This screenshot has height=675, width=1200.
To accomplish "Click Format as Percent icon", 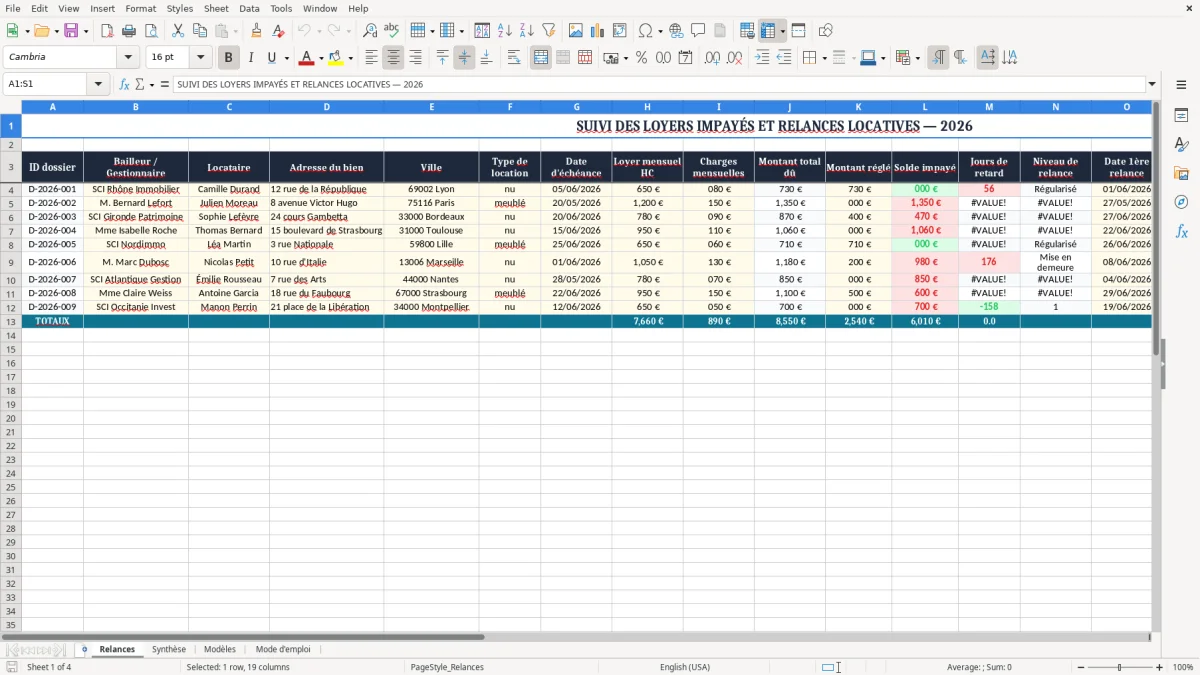I will [642, 58].
